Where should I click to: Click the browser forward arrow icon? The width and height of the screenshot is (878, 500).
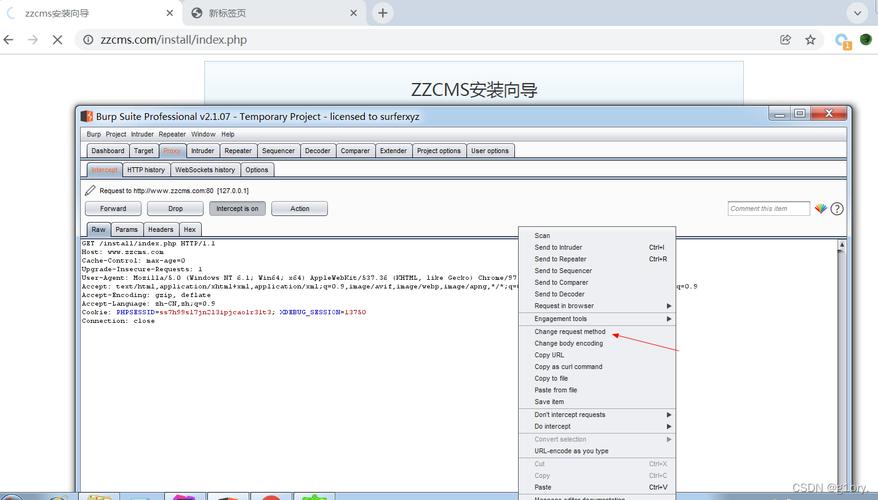click(x=33, y=40)
